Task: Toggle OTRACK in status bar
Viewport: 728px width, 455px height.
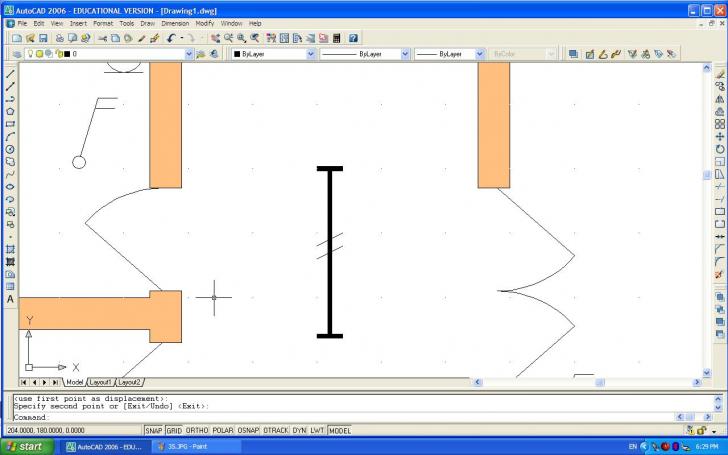Action: pyautogui.click(x=276, y=430)
